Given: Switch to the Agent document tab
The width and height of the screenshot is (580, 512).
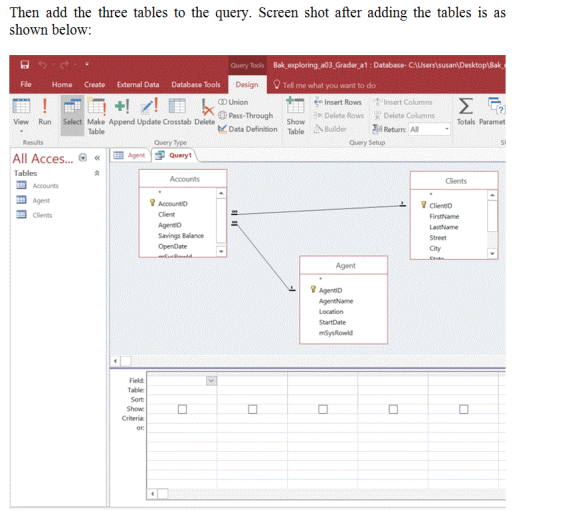Looking at the screenshot, I should point(131,155).
